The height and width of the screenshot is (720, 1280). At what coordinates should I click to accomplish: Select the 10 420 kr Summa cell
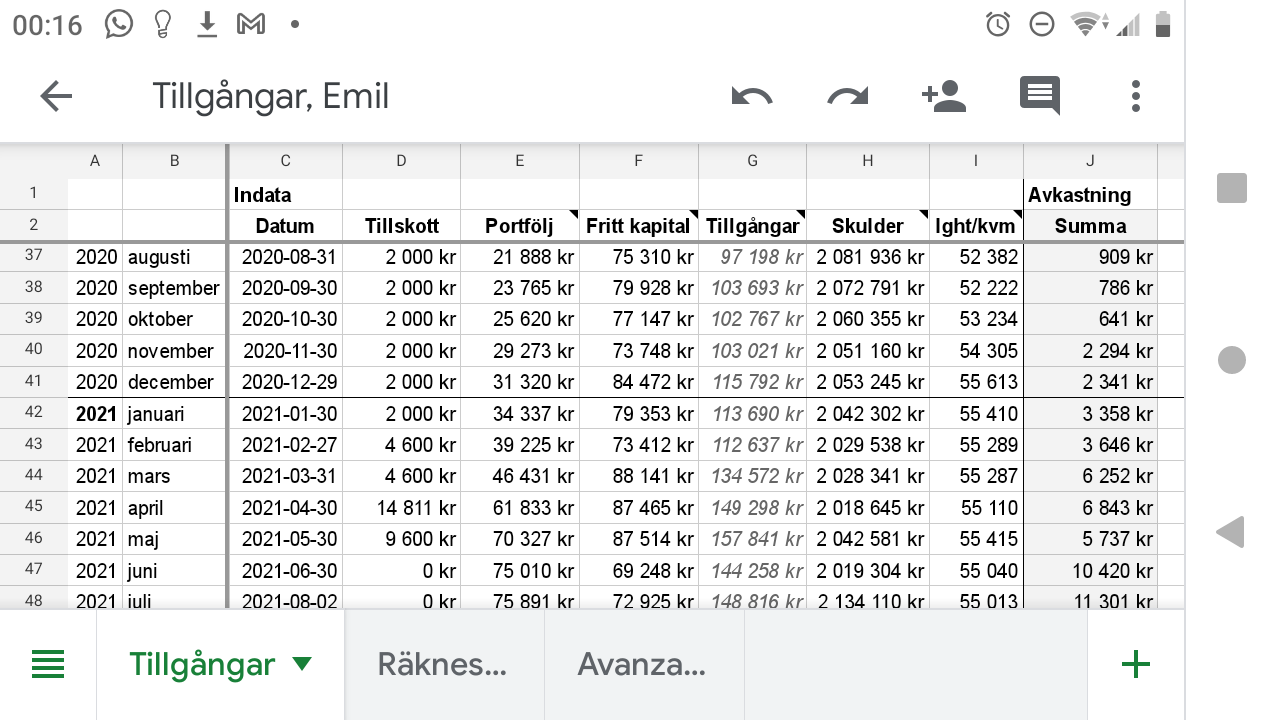point(1090,571)
